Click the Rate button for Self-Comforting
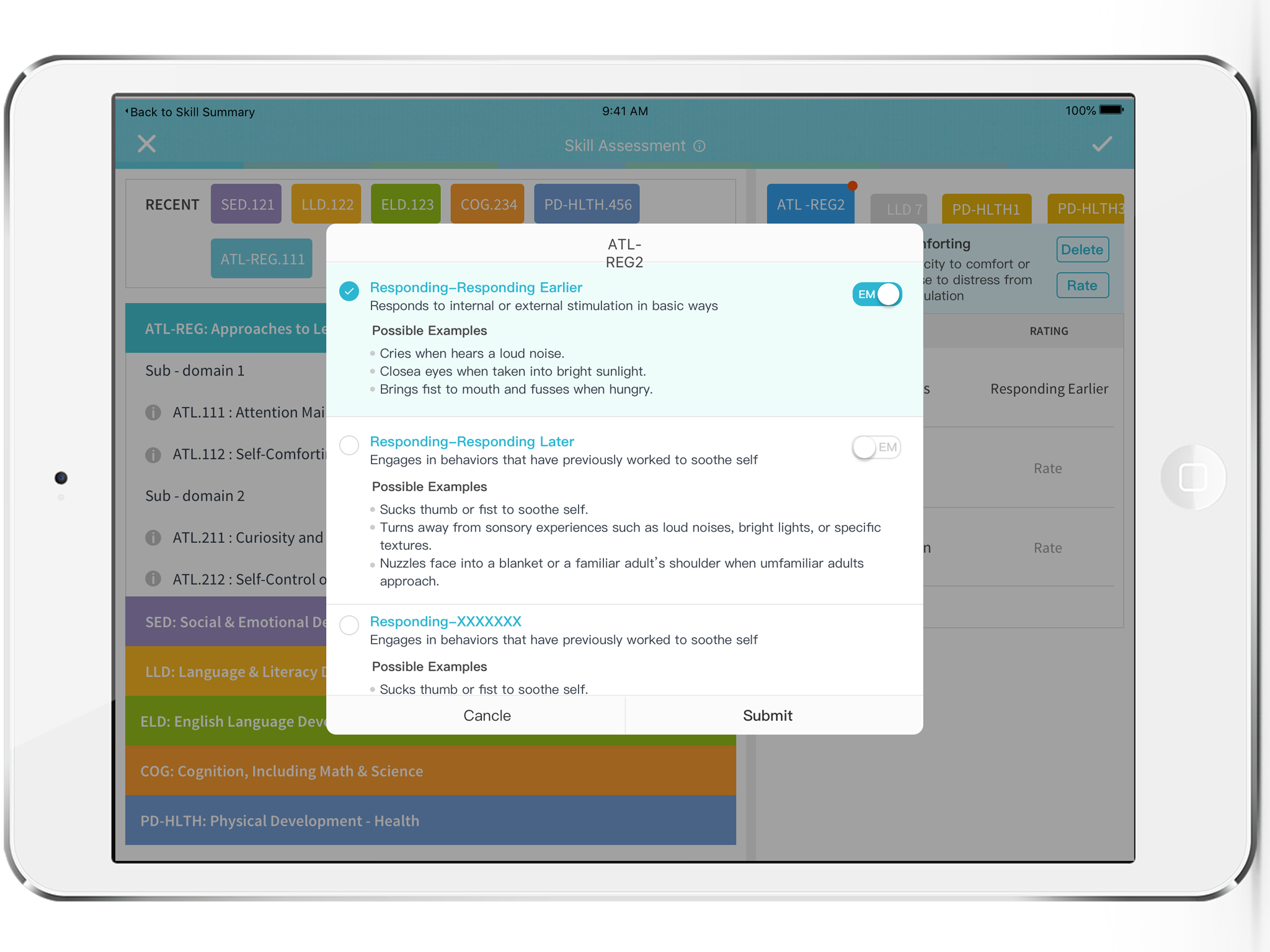The width and height of the screenshot is (1270, 952). (1083, 284)
